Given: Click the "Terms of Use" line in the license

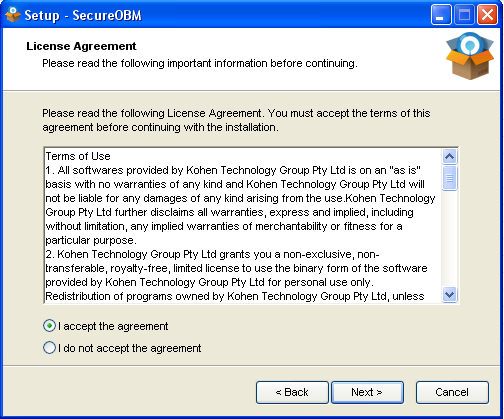Looking at the screenshot, I should point(78,156).
